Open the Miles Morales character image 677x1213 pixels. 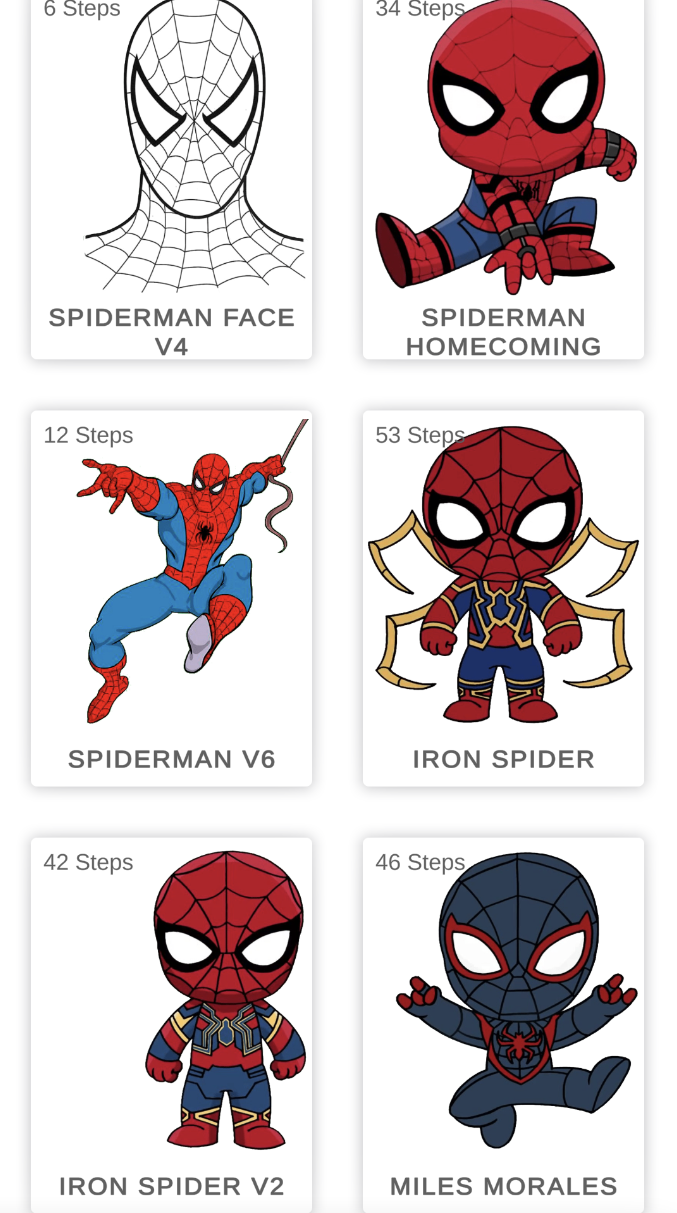click(x=515, y=1000)
